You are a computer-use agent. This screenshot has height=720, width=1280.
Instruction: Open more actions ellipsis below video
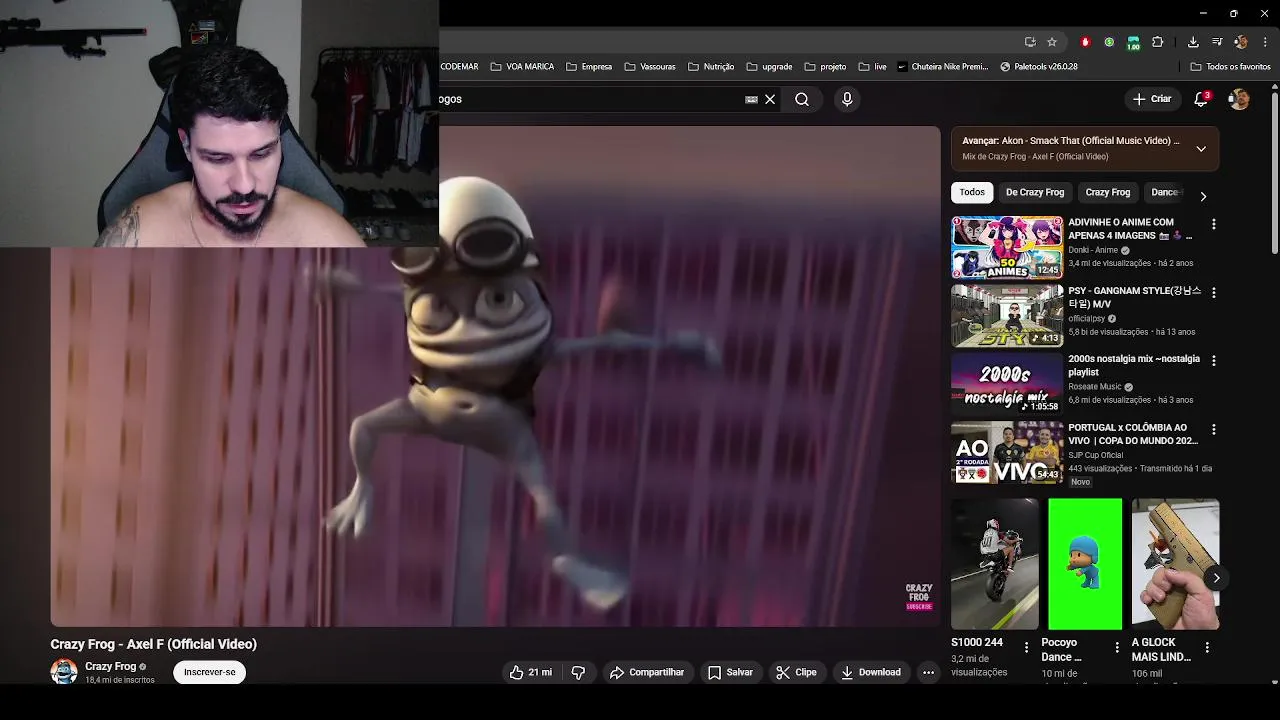pos(928,672)
